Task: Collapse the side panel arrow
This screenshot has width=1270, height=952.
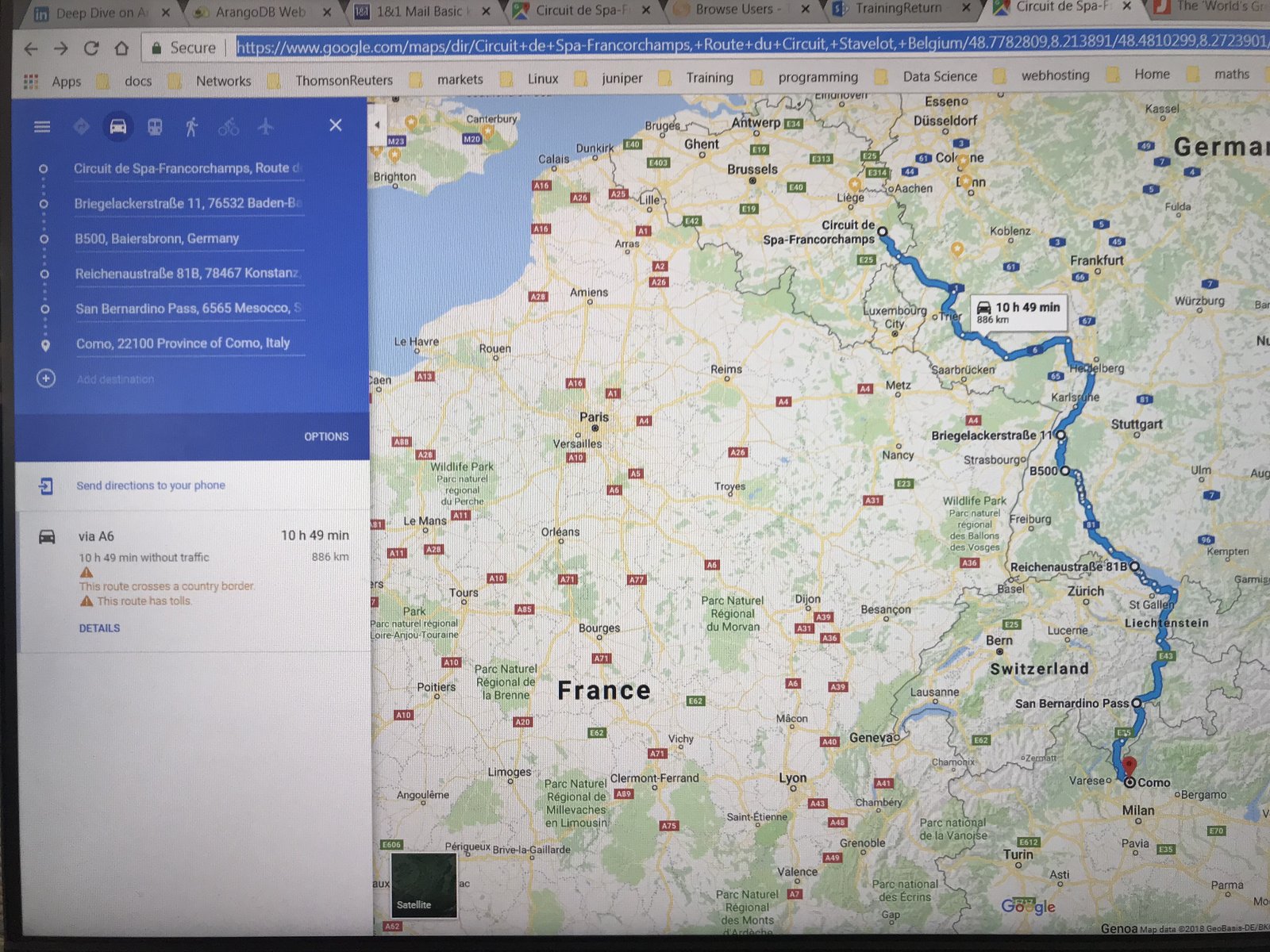Action: tap(377, 125)
